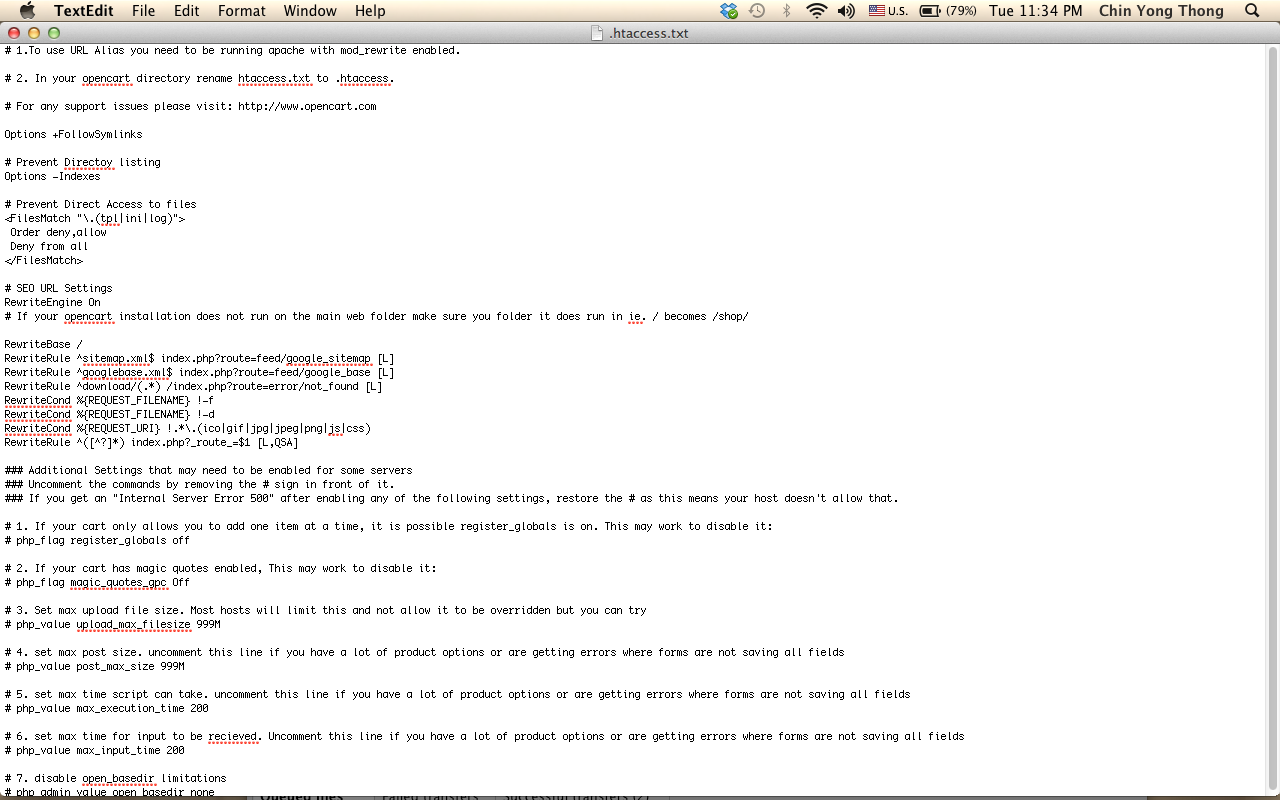The image size is (1280, 800).
Task: Click the Bluetooth status icon
Action: click(786, 11)
